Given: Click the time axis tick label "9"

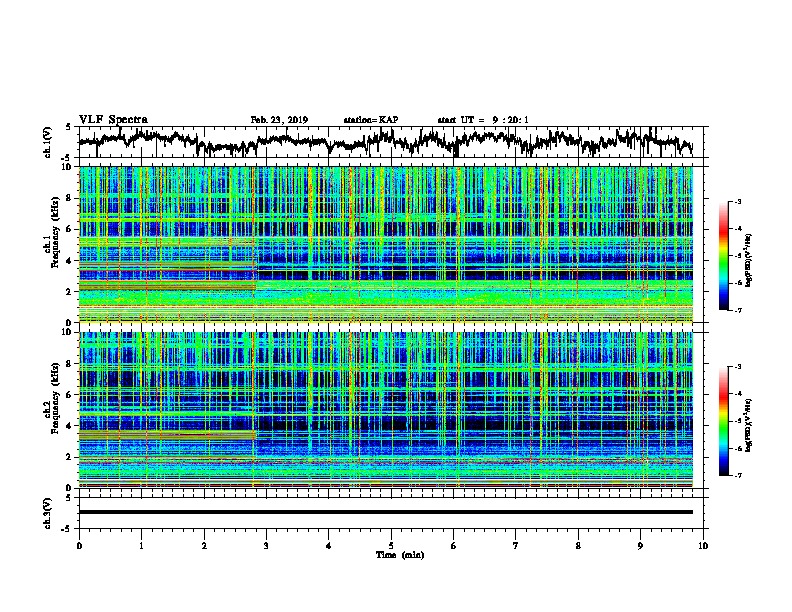Looking at the screenshot, I should click(640, 546).
